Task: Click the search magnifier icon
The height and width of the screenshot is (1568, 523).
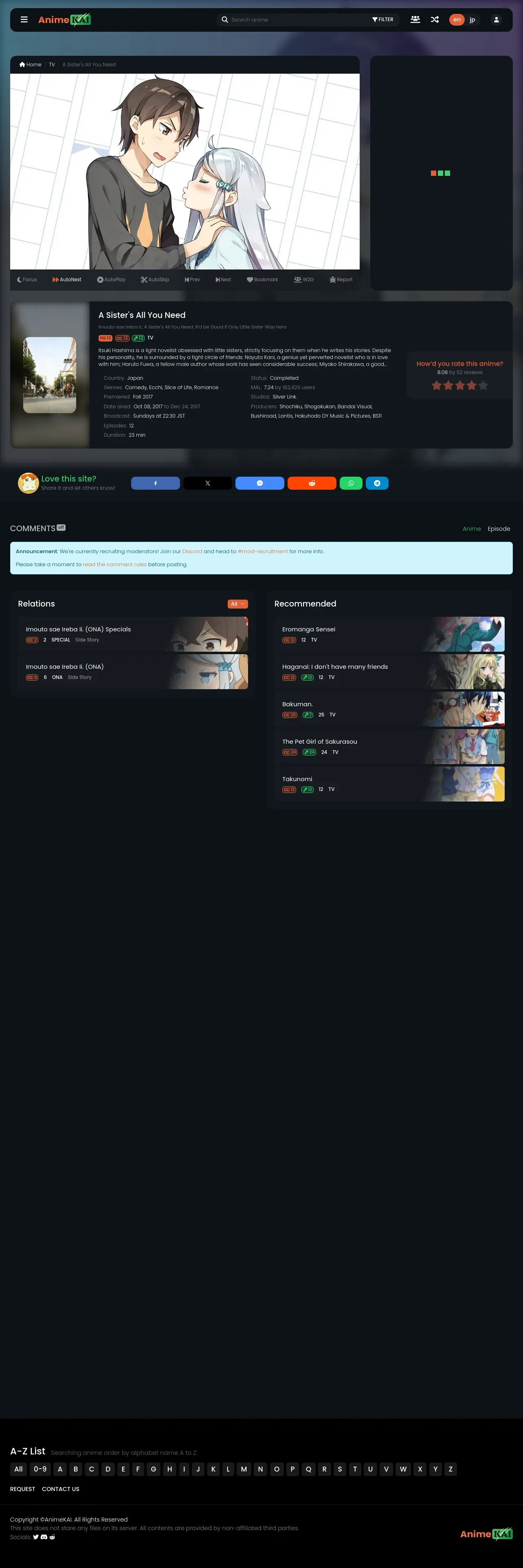Action: click(225, 20)
